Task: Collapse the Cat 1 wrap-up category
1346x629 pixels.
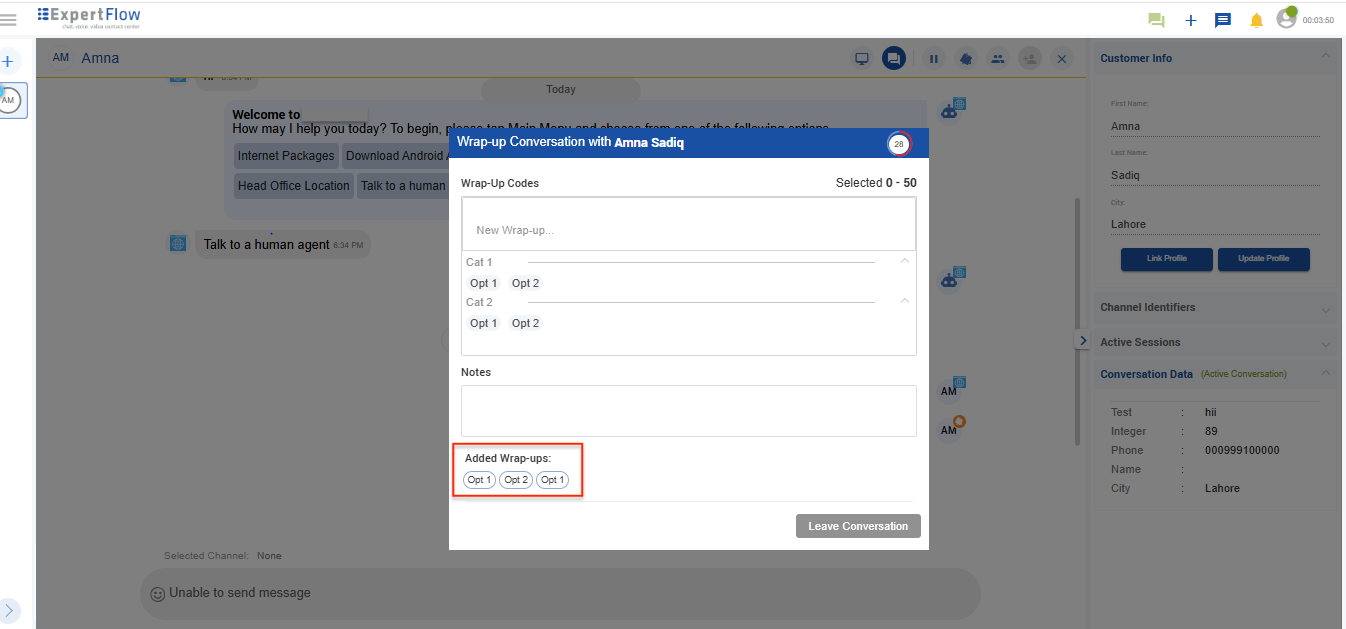Action: [x=904, y=261]
